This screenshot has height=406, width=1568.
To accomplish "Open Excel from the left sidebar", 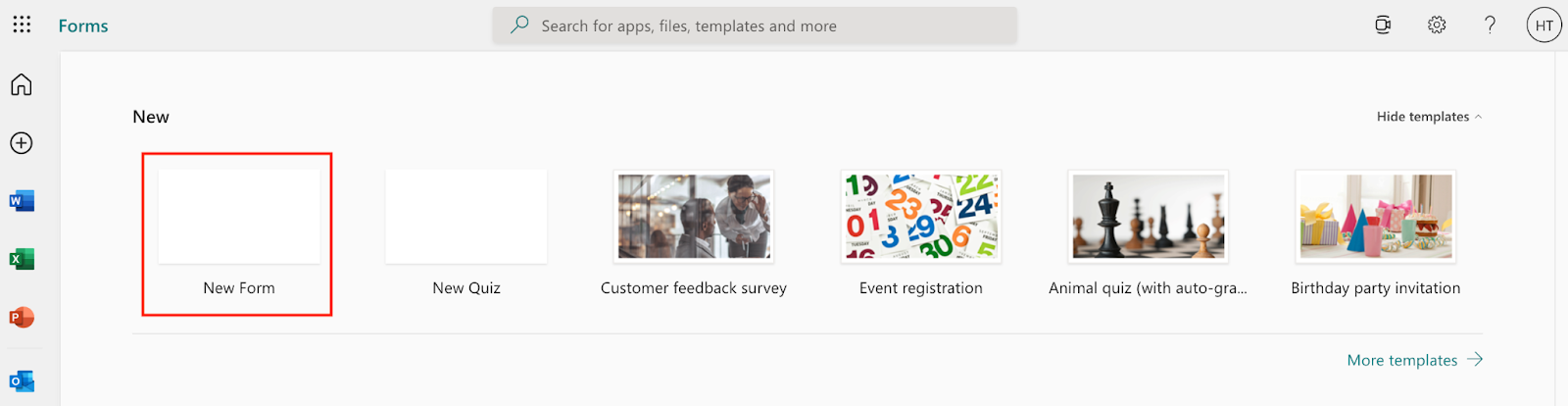I will (x=22, y=259).
